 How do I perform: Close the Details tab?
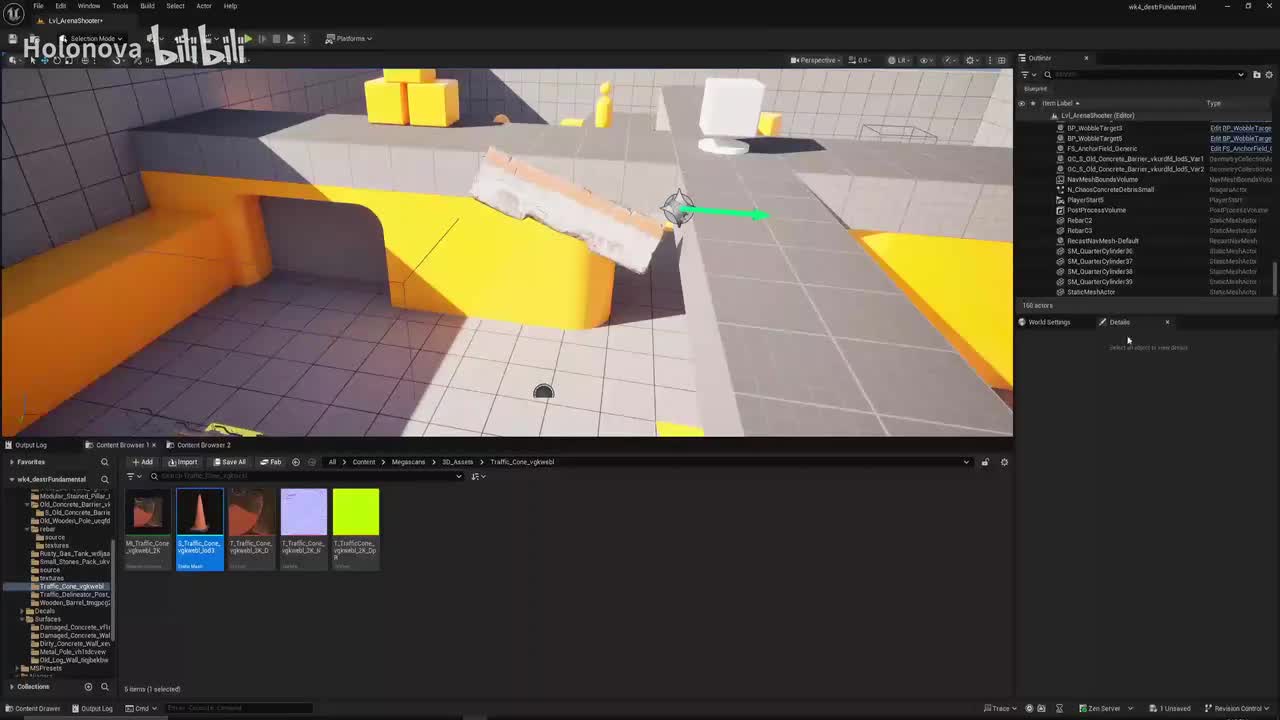1167,322
